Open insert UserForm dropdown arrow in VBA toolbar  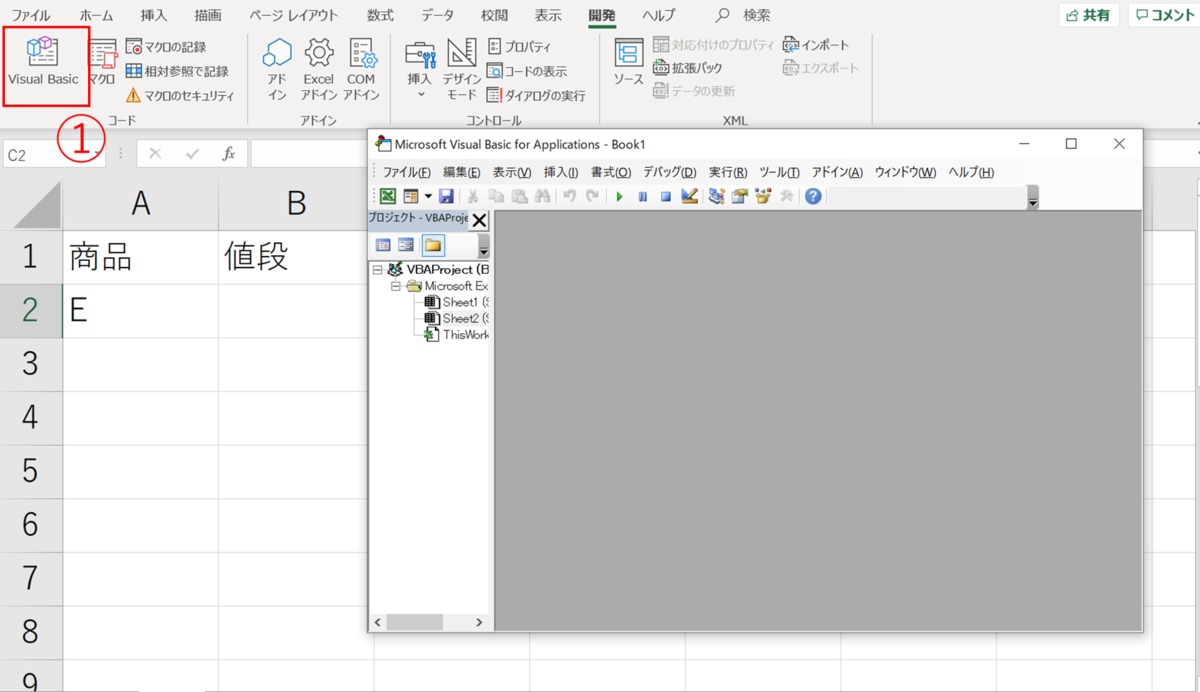428,196
